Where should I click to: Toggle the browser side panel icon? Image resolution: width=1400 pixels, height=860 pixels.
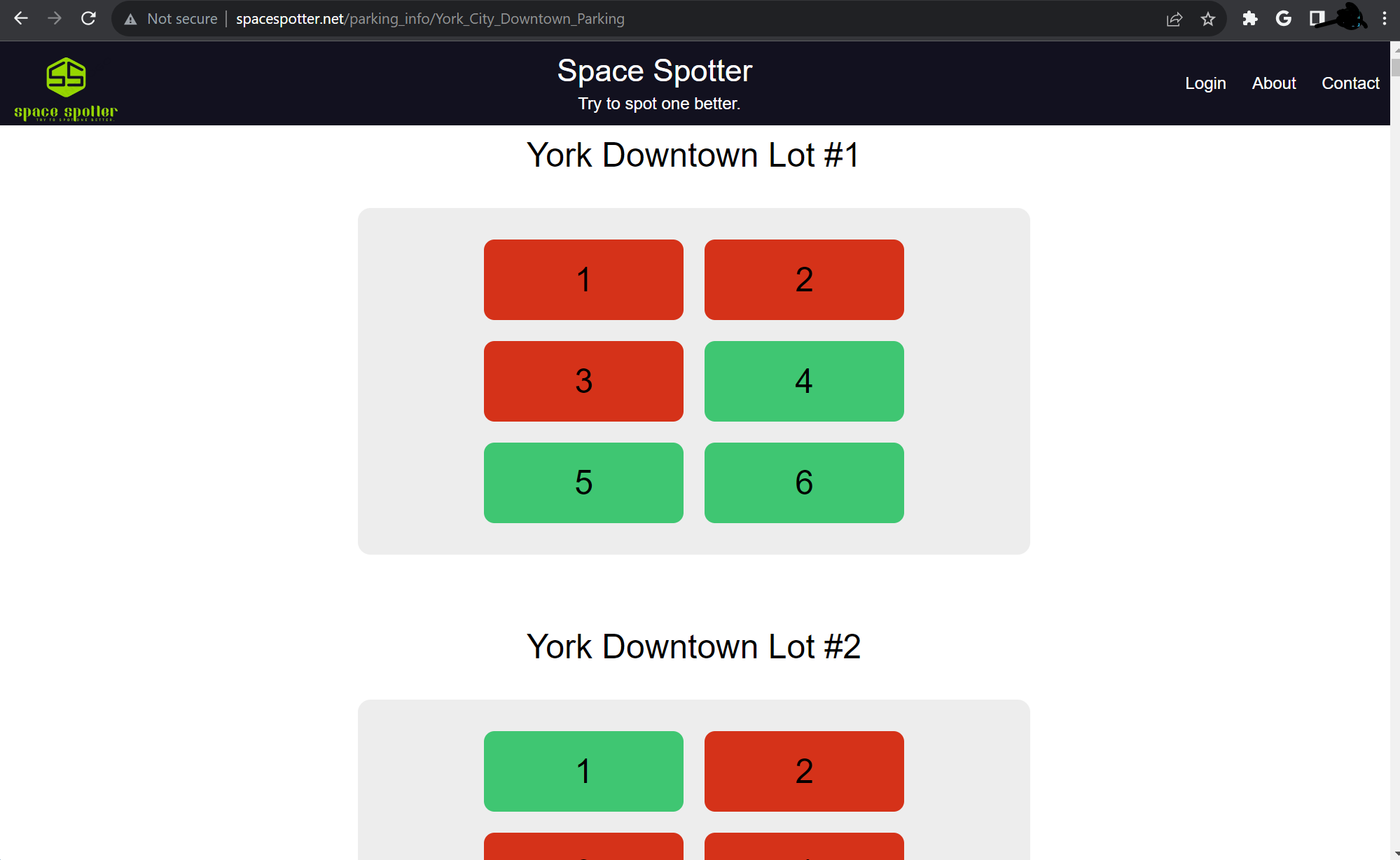(x=1317, y=19)
